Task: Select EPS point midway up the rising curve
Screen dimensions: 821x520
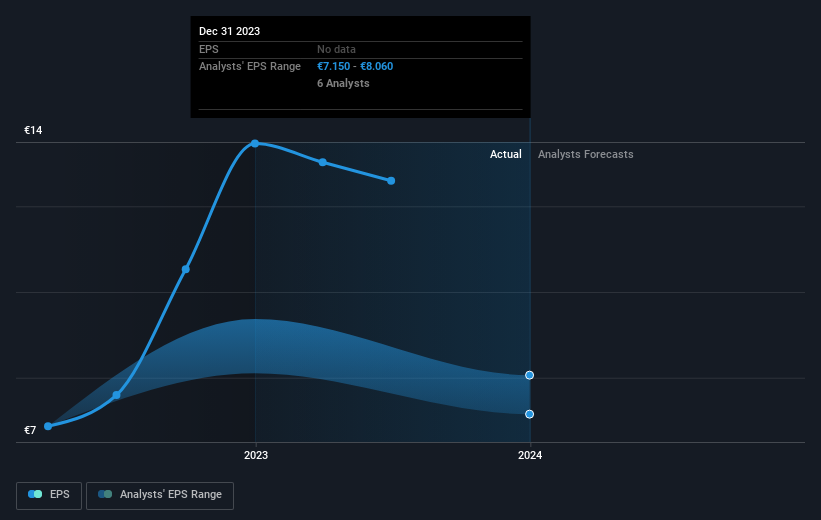Action: point(186,269)
